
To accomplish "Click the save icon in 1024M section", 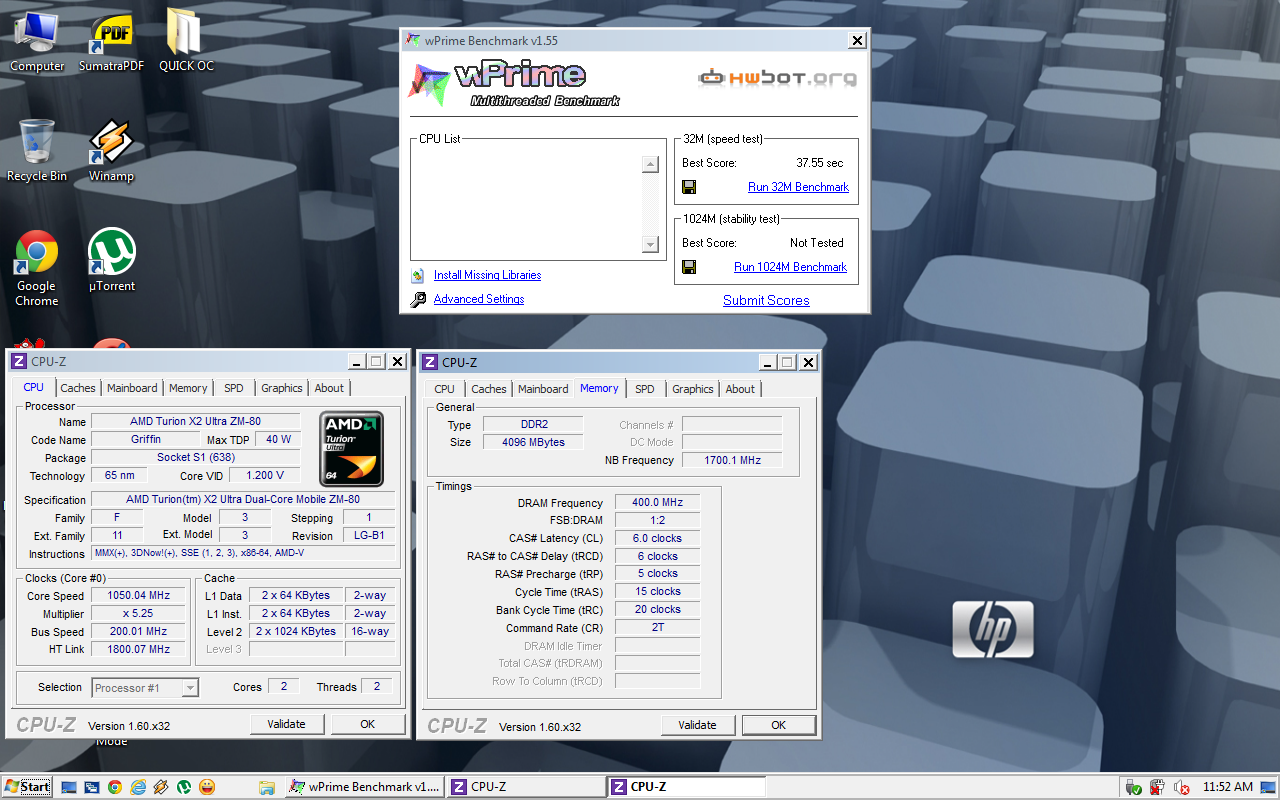I will [689, 267].
